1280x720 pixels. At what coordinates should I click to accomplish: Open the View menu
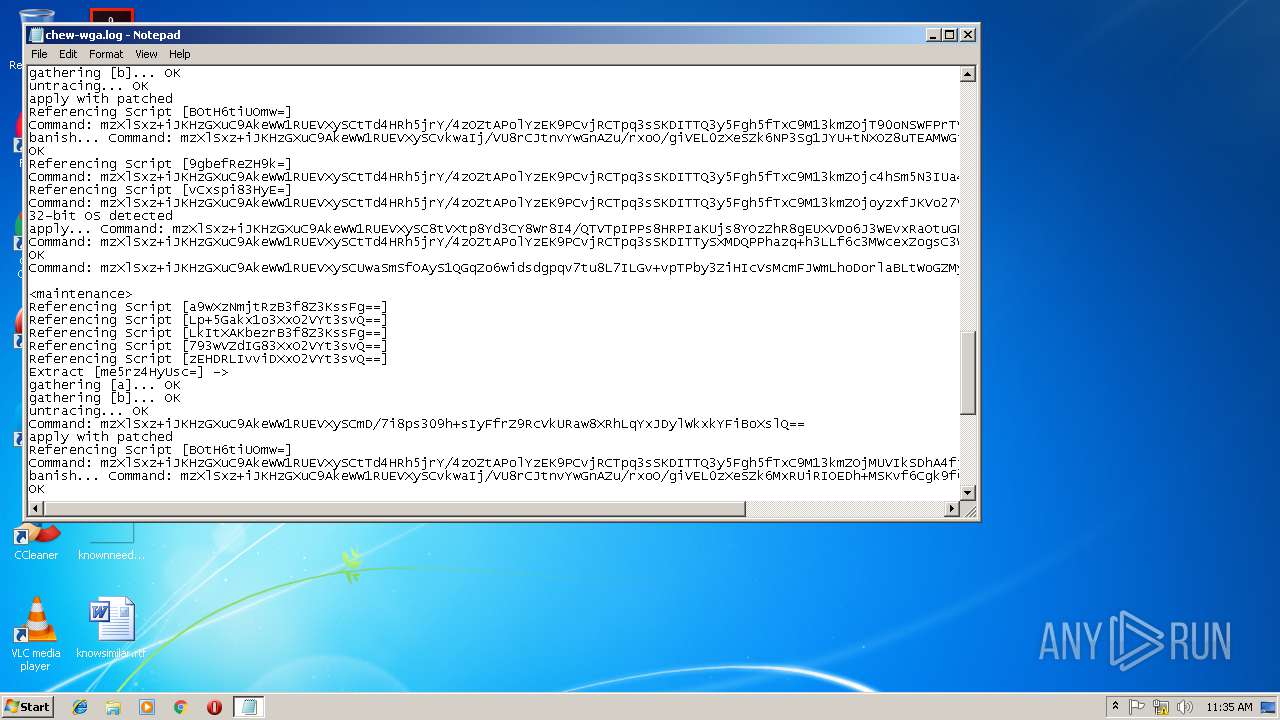[146, 54]
